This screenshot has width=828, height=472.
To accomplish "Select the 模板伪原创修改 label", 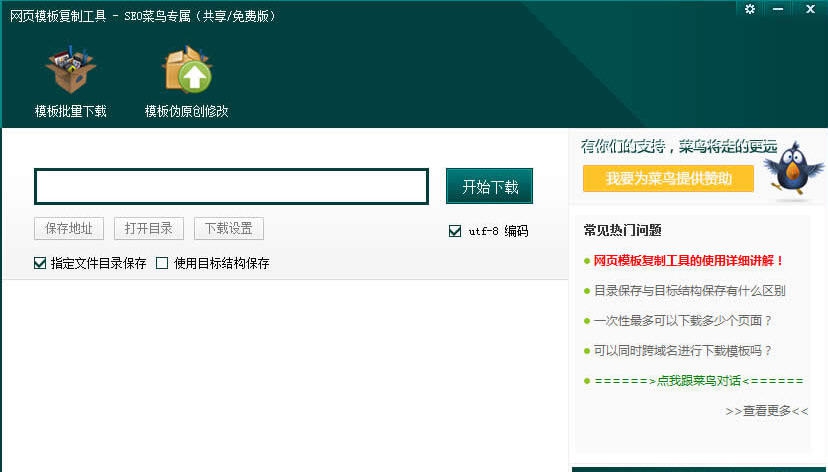I will [x=187, y=111].
